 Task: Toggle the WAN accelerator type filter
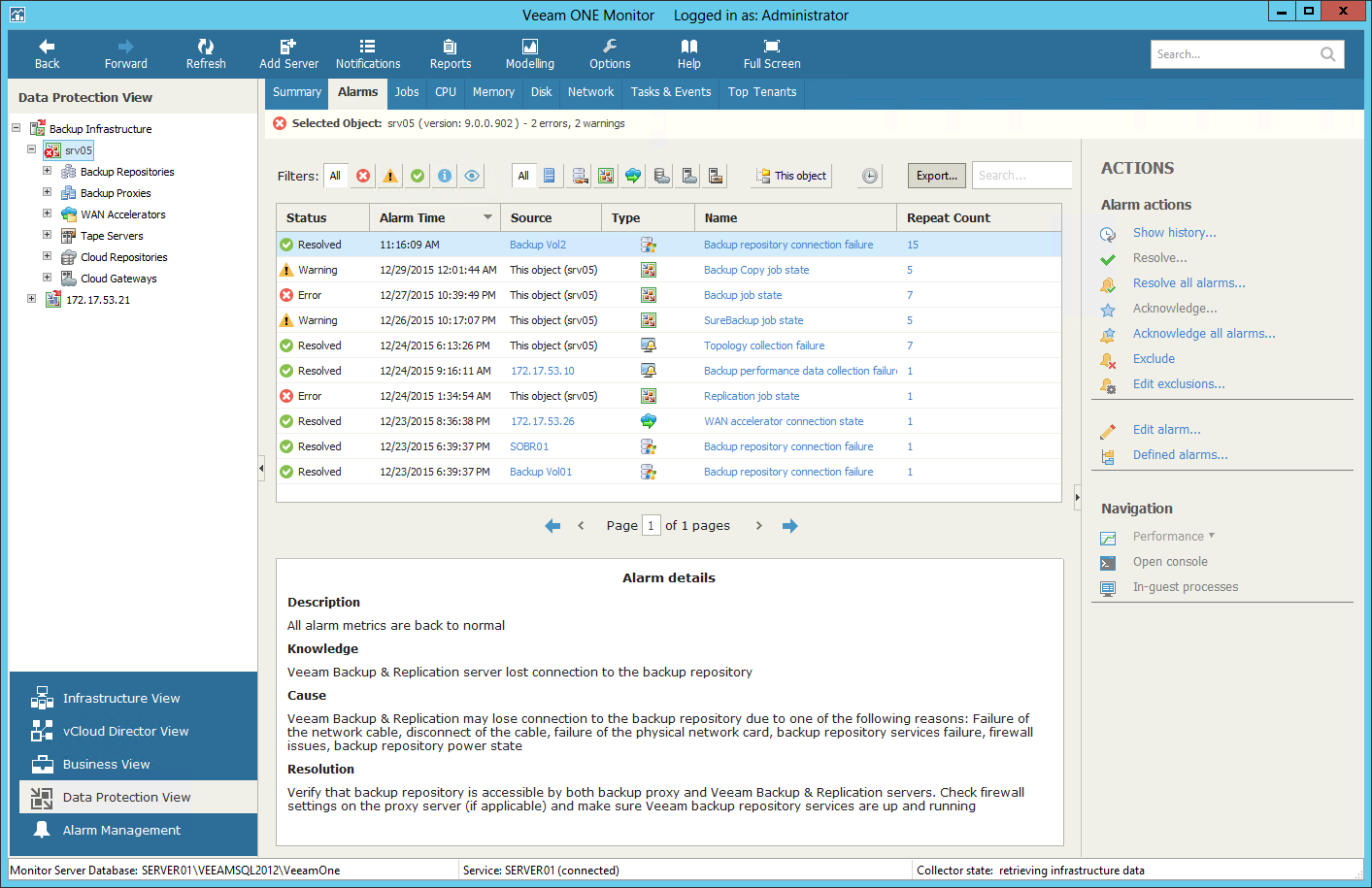(633, 176)
